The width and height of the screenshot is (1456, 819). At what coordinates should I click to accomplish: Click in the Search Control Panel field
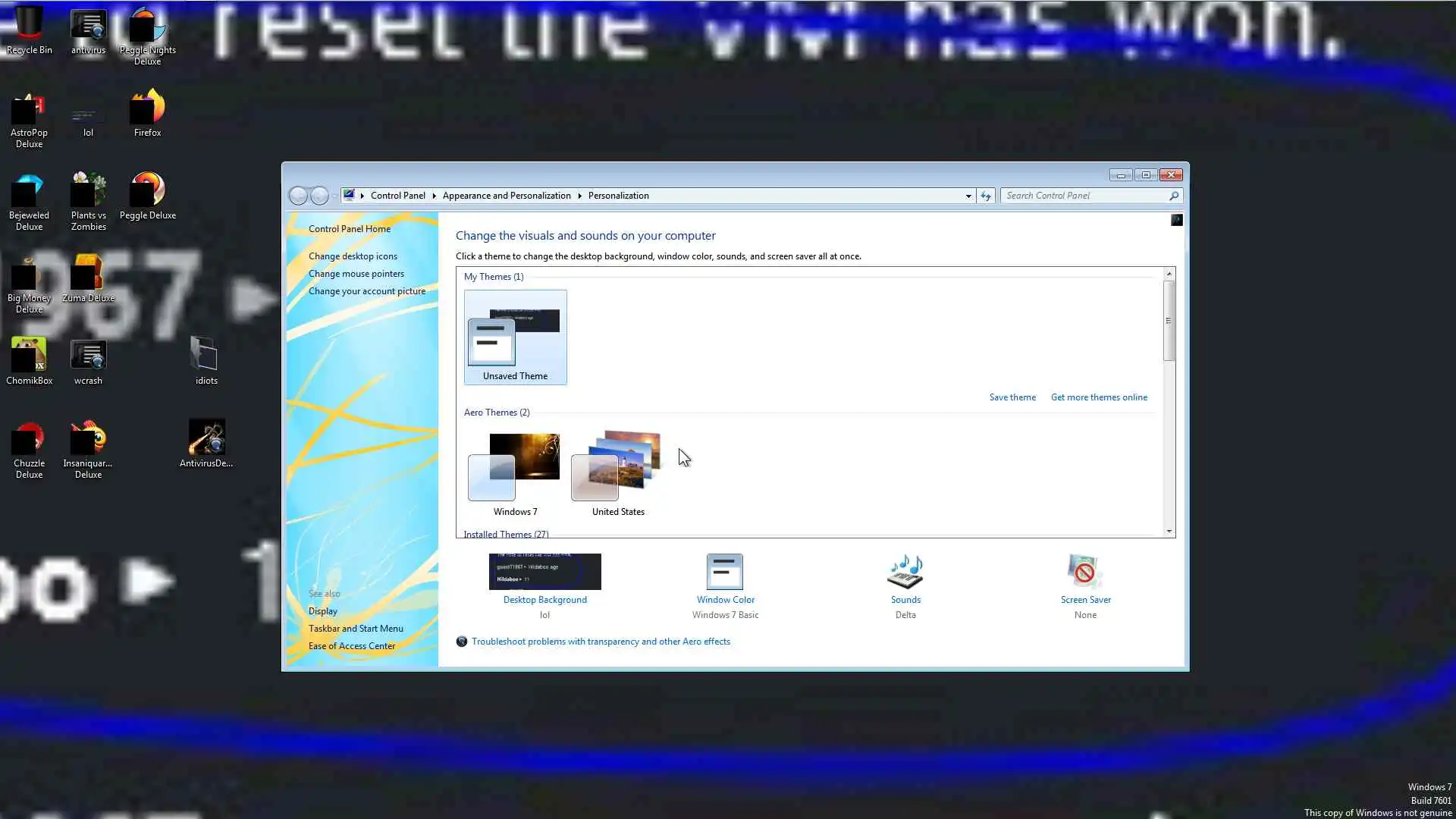(1084, 196)
